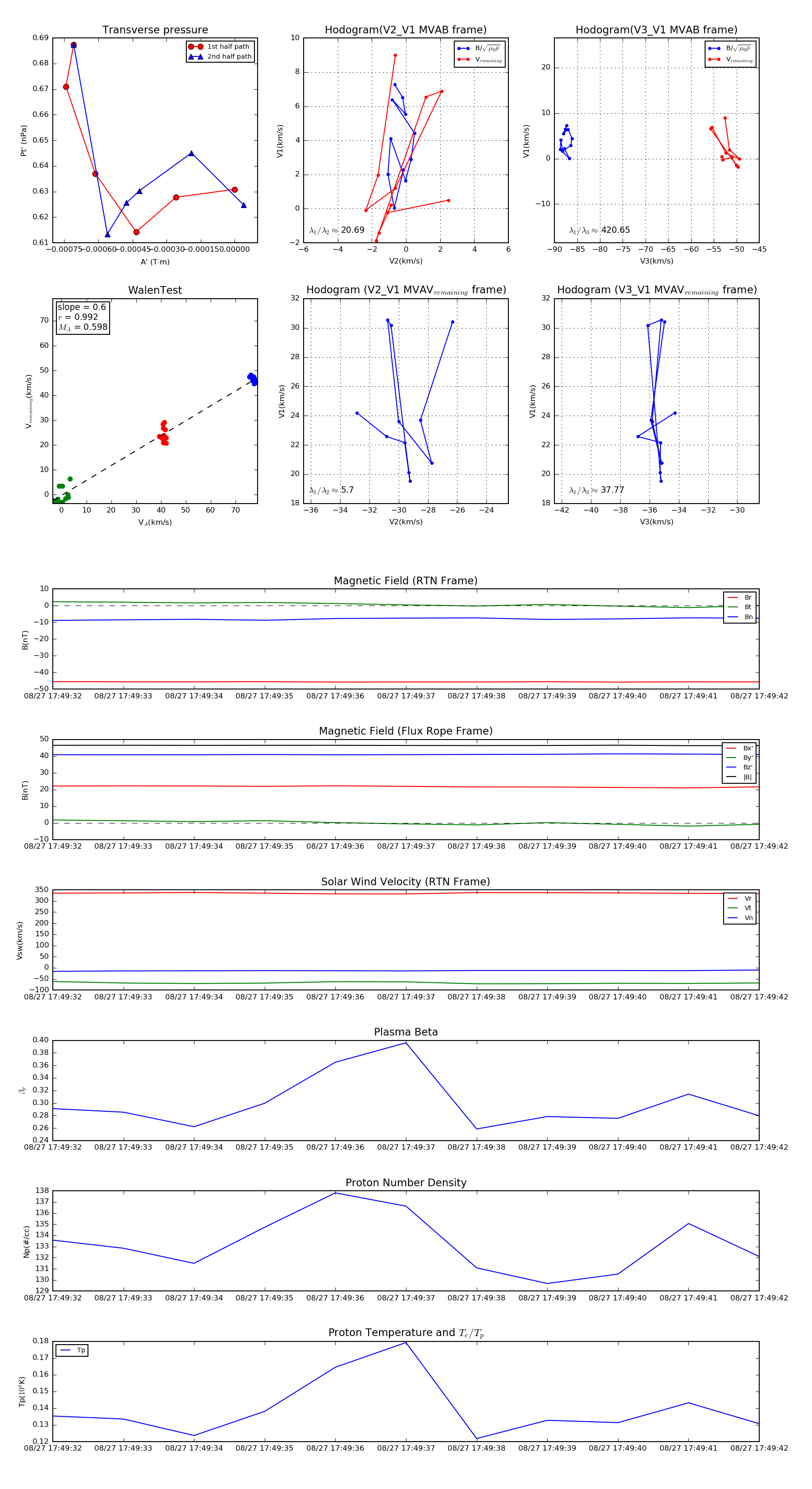Click the eigenvalue ratio annotation reading 5.7
Viewport: 812px width, 1489px height.
[331, 490]
